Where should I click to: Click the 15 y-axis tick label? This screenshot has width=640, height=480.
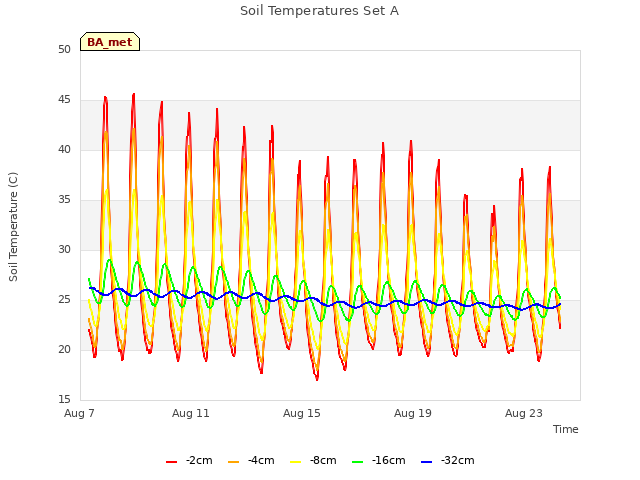tap(64, 400)
